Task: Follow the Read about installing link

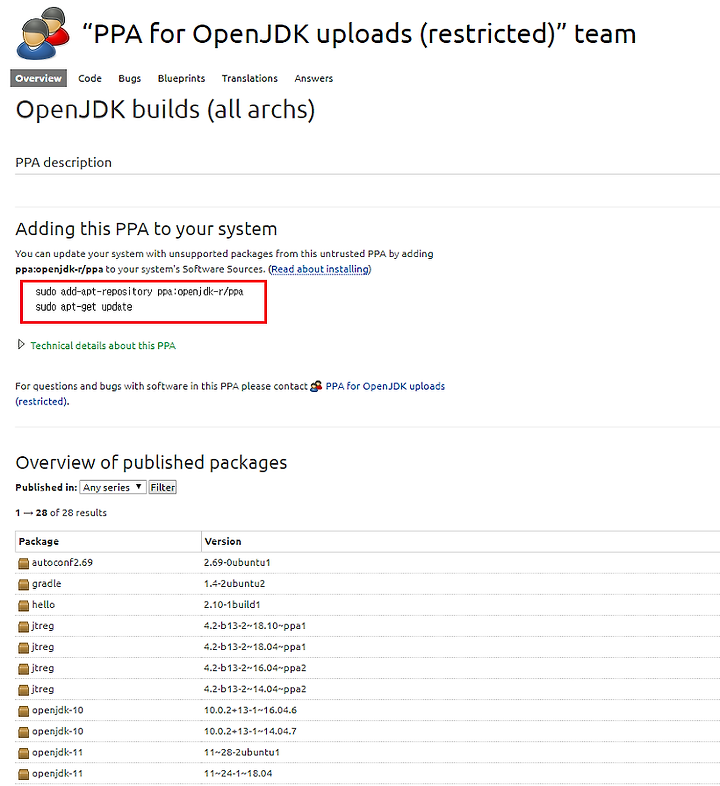Action: [x=320, y=269]
